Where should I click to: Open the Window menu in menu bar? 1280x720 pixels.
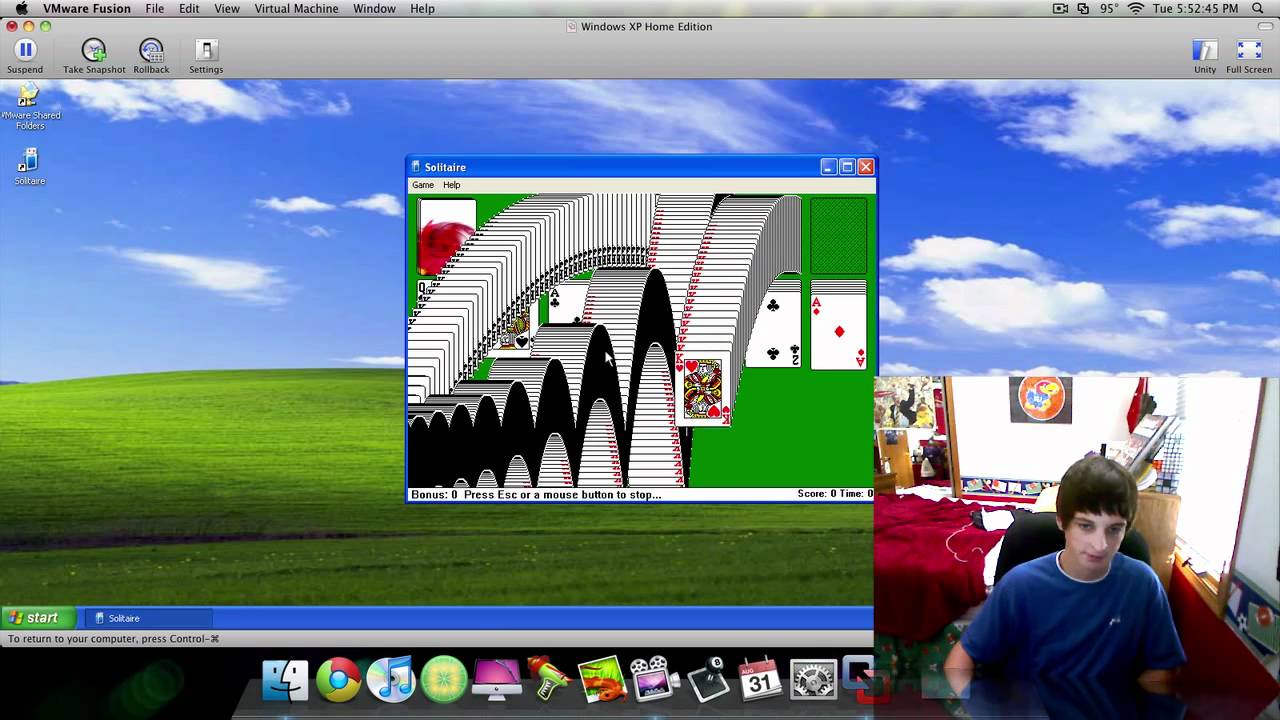pos(375,9)
